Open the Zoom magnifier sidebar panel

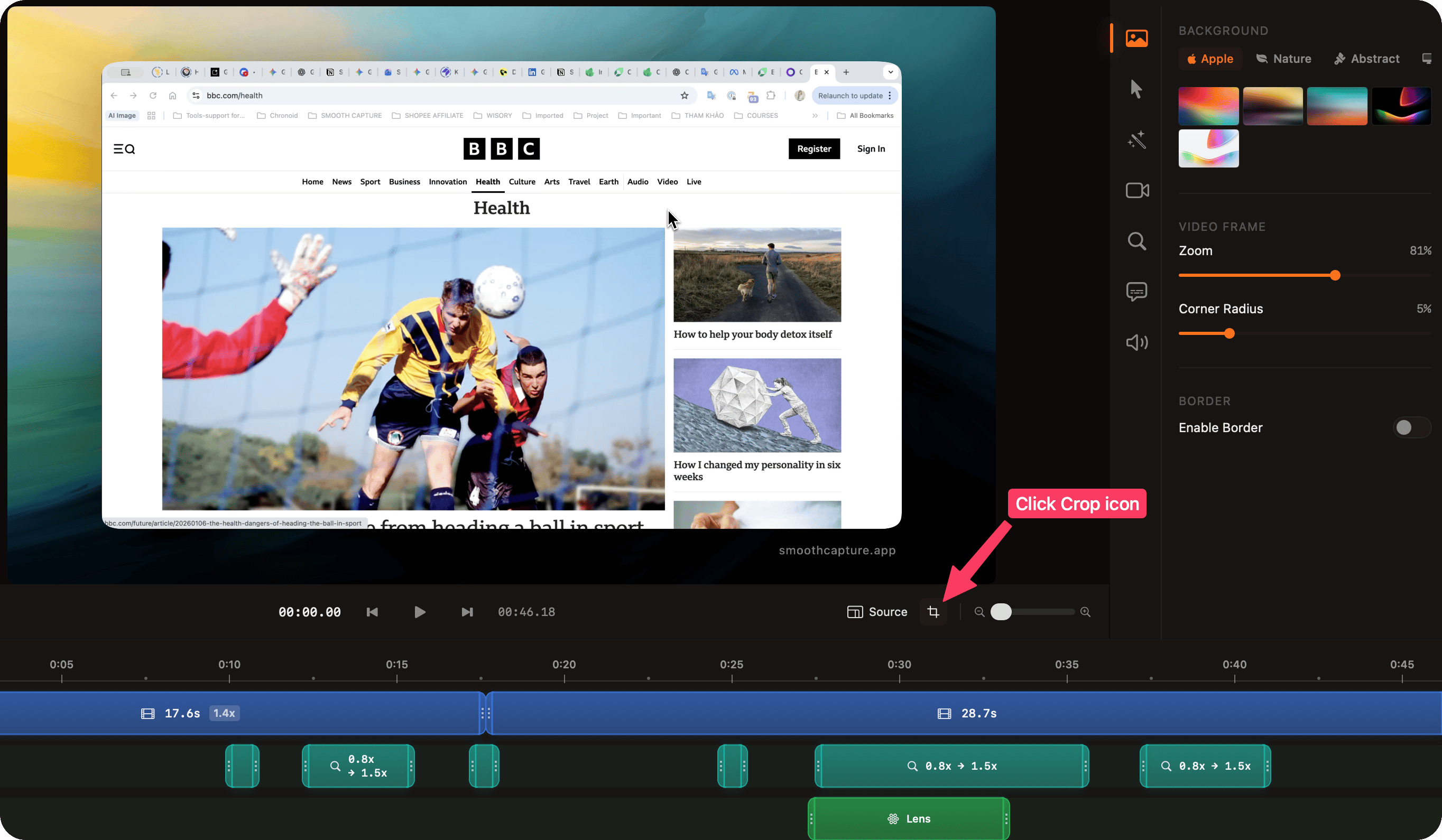point(1136,241)
